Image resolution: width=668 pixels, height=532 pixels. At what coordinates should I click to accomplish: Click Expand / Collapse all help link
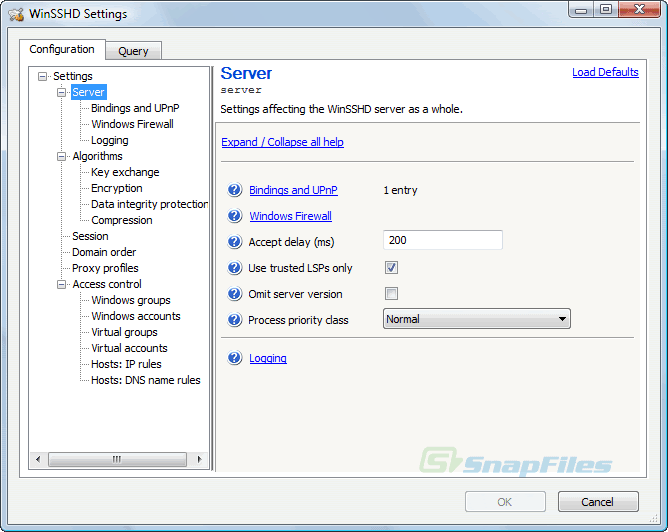[282, 142]
